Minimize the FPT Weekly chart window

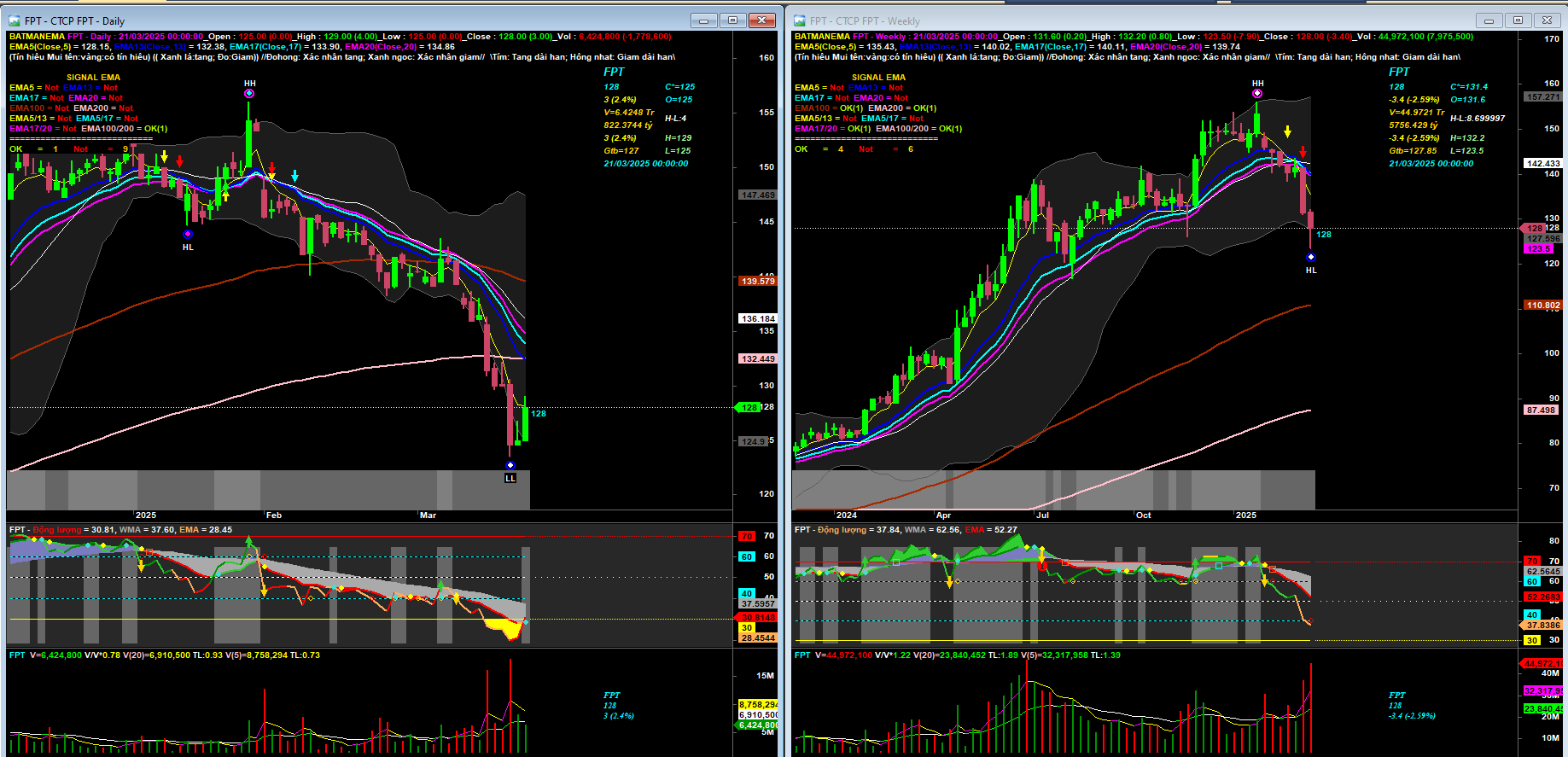(1489, 20)
